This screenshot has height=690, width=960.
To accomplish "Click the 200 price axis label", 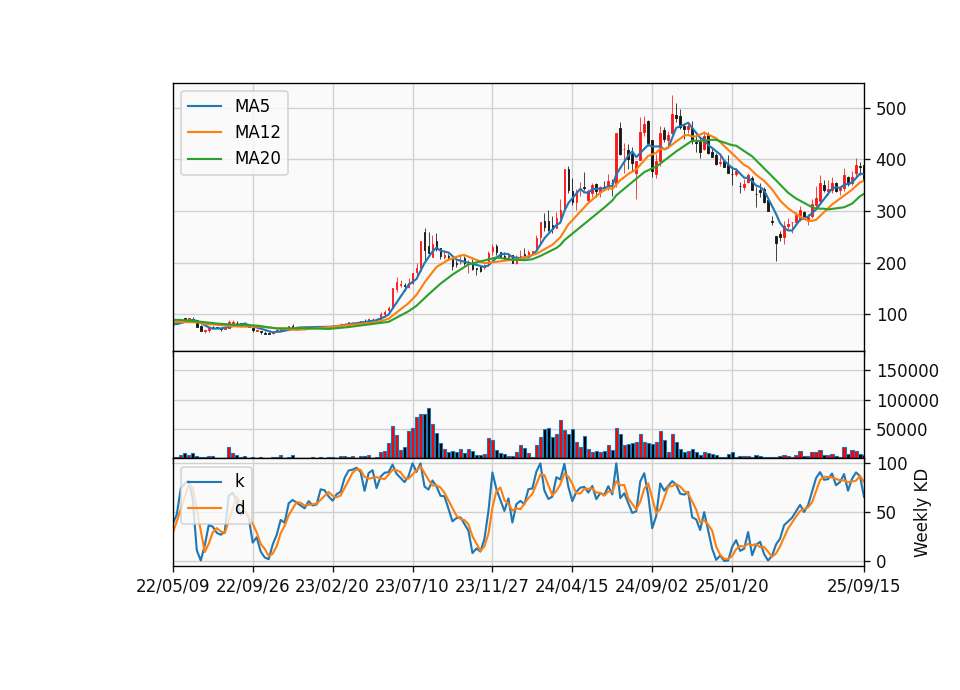I will pos(891,264).
